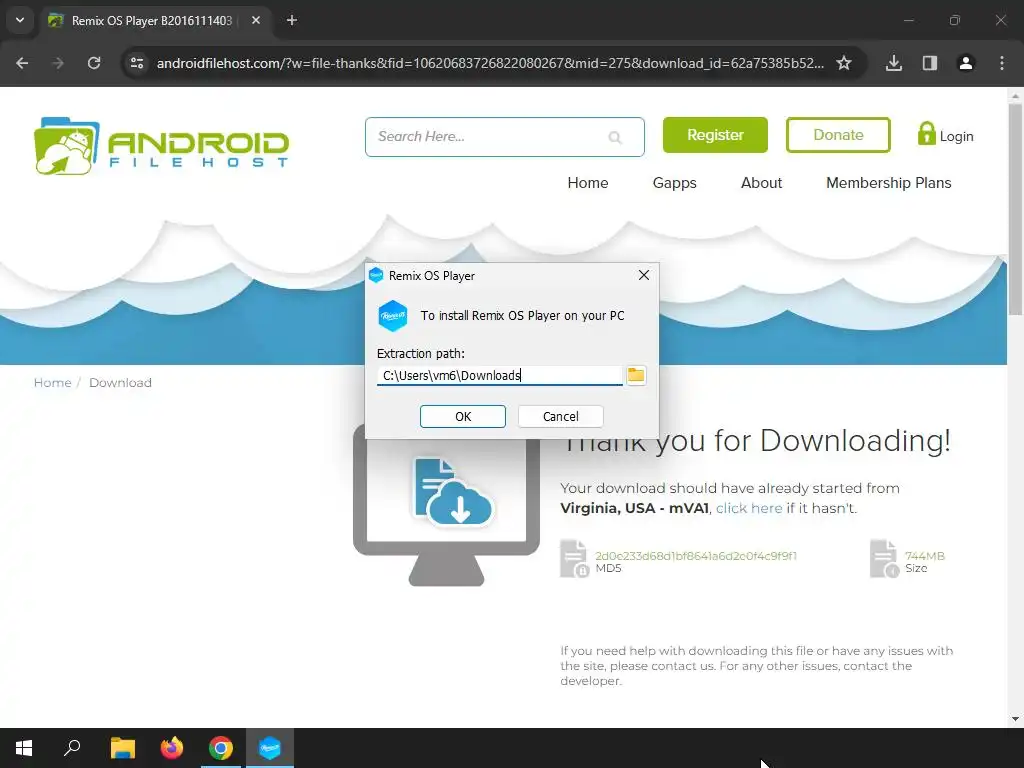The image size is (1024, 768).
Task: Click the 'click here' download link
Action: point(749,508)
